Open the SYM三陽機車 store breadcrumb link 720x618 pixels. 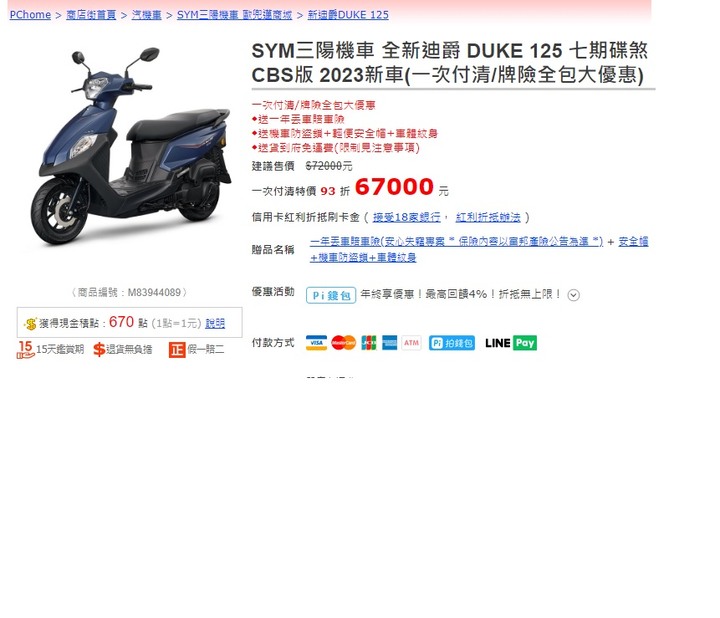click(x=234, y=15)
